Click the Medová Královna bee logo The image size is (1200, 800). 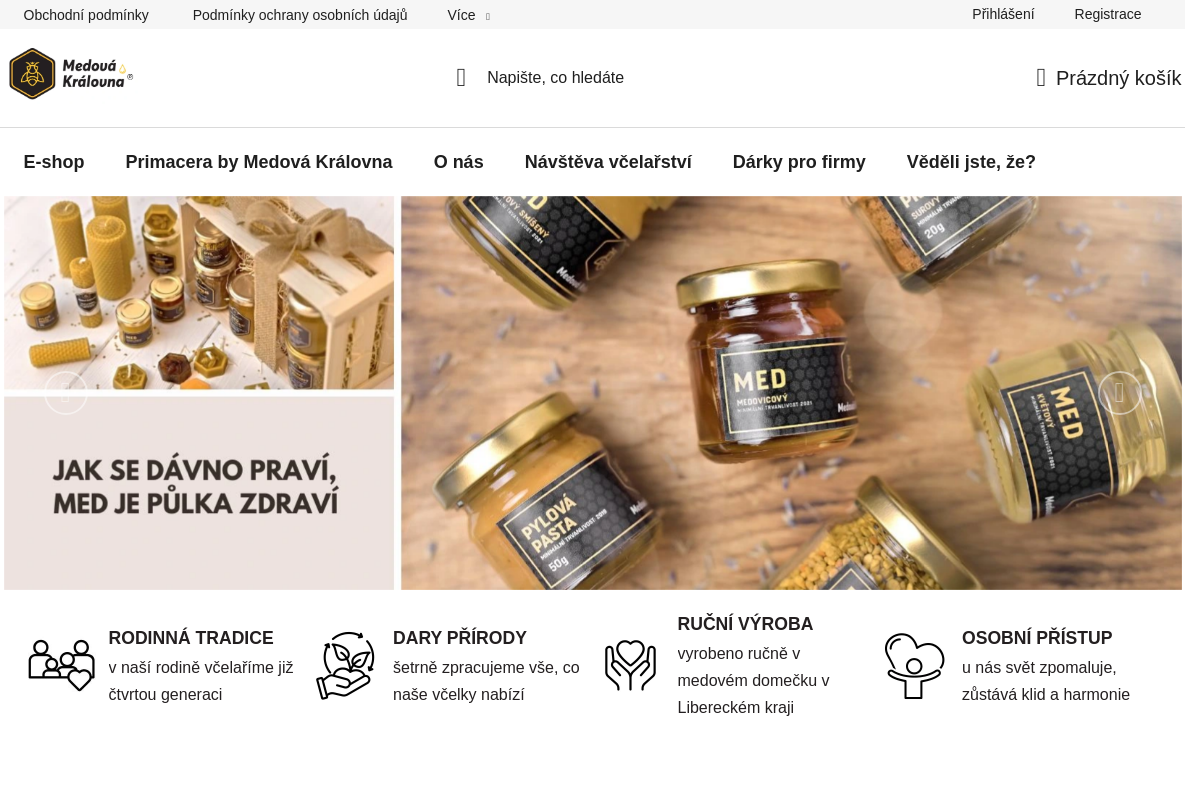(x=71, y=74)
